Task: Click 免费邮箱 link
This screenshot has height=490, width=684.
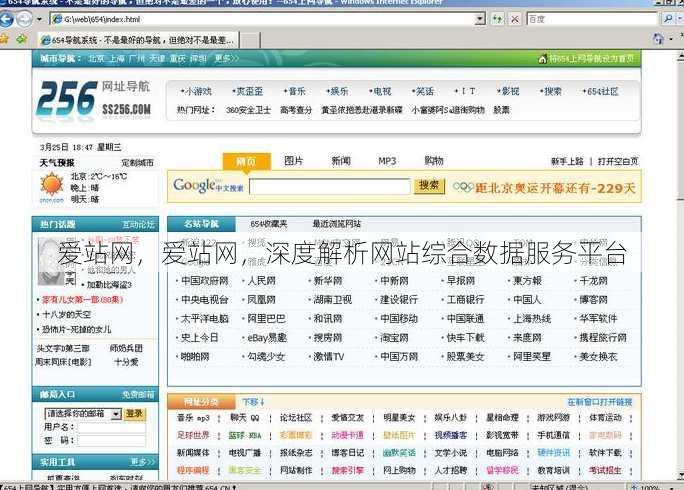Action: tap(138, 394)
